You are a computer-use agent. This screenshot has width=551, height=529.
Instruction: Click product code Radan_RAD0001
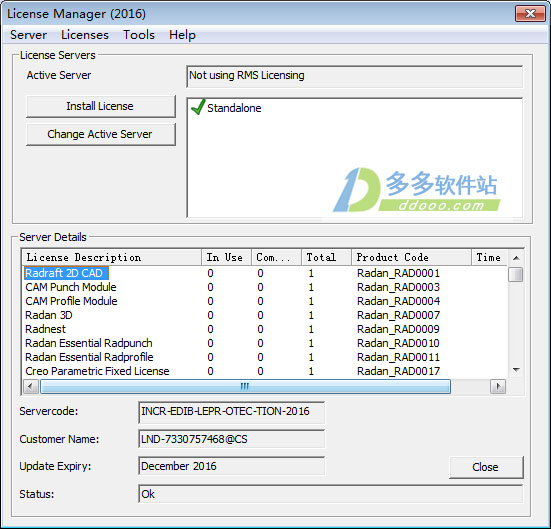click(398, 273)
